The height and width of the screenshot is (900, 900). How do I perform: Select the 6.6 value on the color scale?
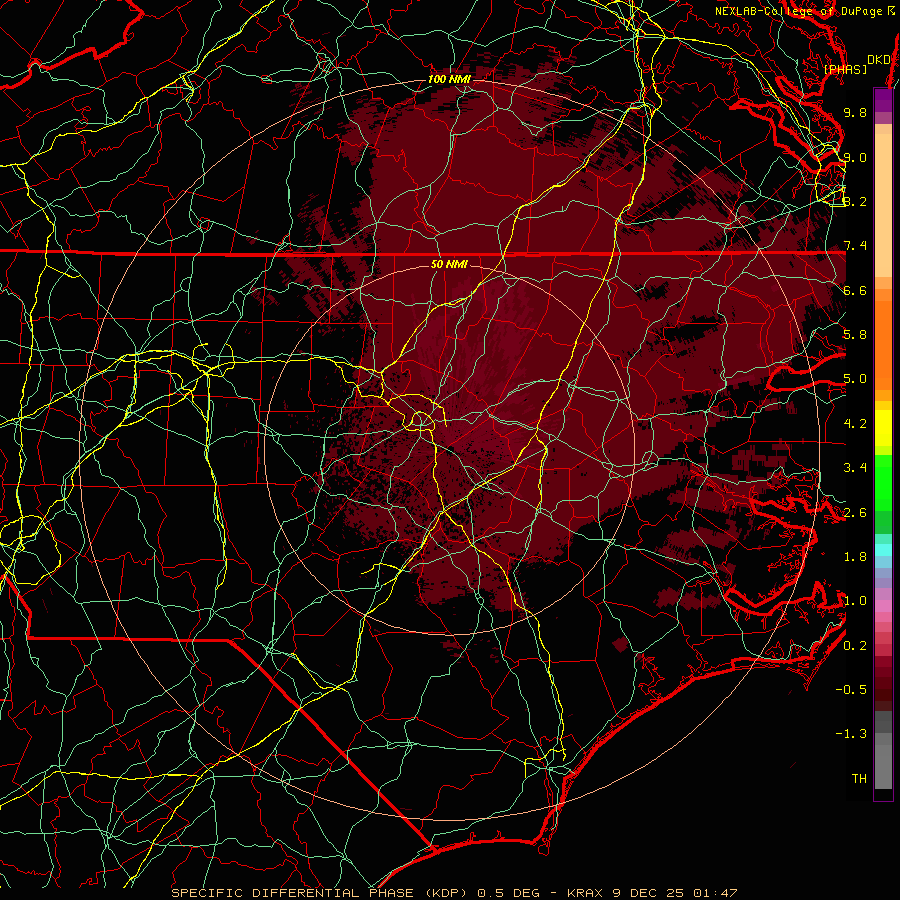point(855,290)
